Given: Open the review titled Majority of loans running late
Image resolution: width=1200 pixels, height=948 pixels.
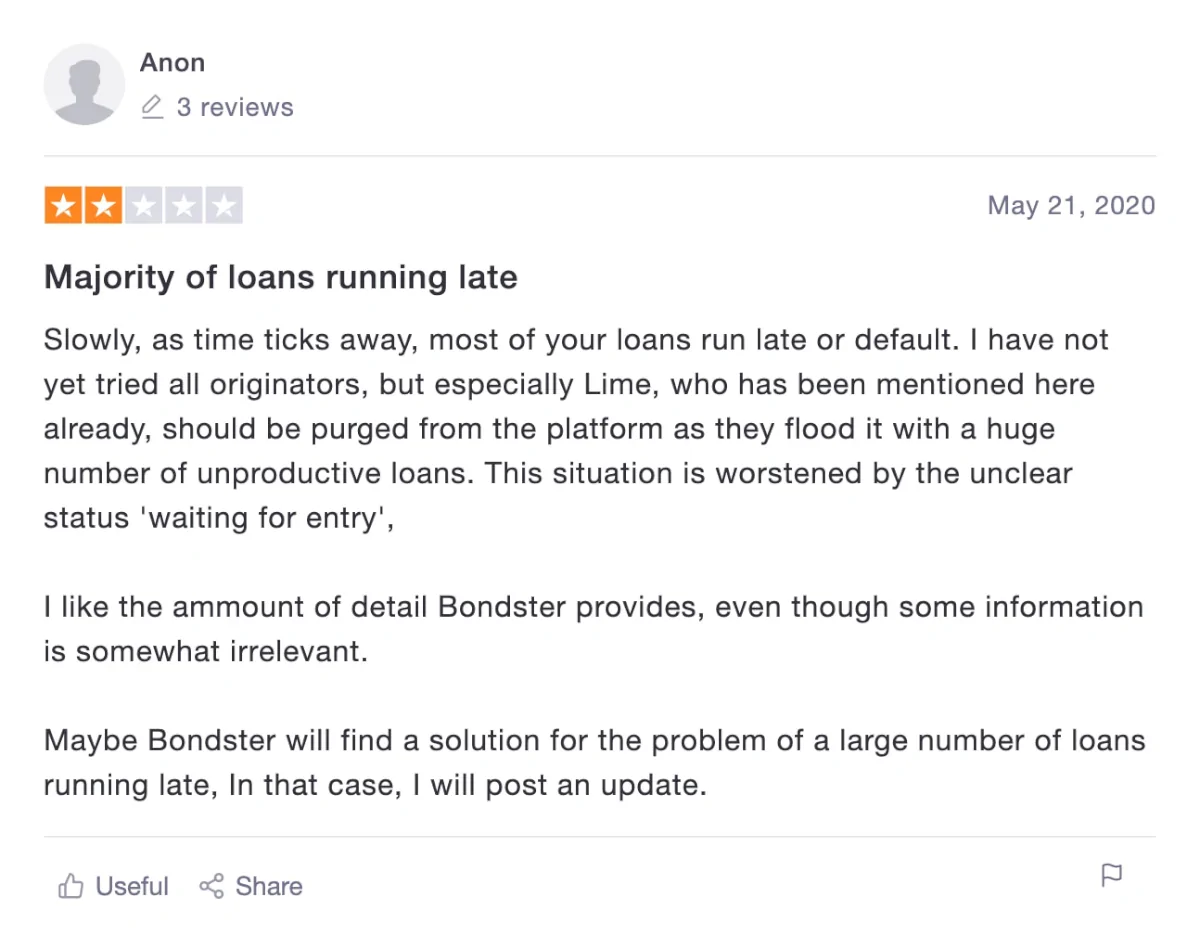Looking at the screenshot, I should pyautogui.click(x=281, y=276).
